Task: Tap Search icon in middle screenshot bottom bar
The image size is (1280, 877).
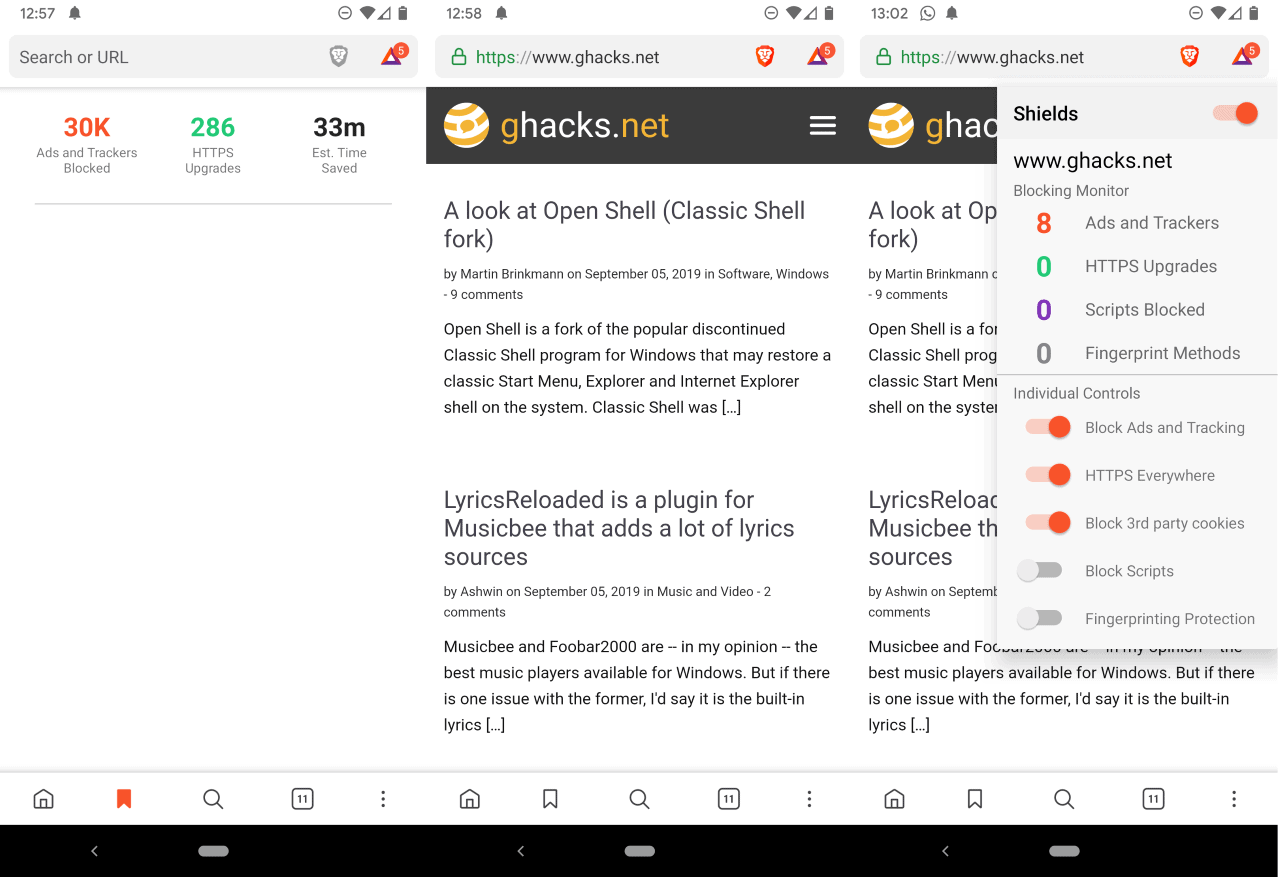Action: click(x=639, y=799)
